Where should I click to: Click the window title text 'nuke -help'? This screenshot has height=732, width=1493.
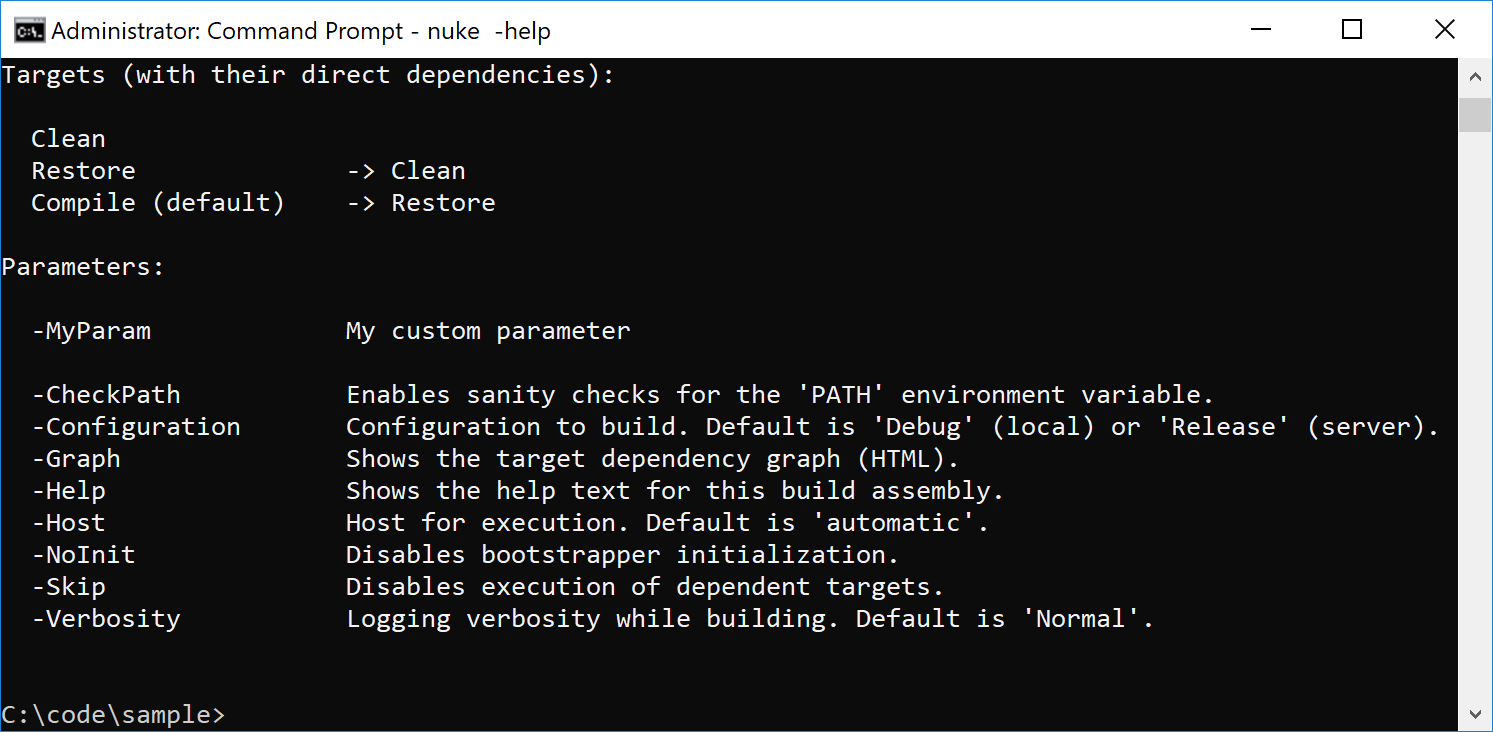click(x=489, y=32)
